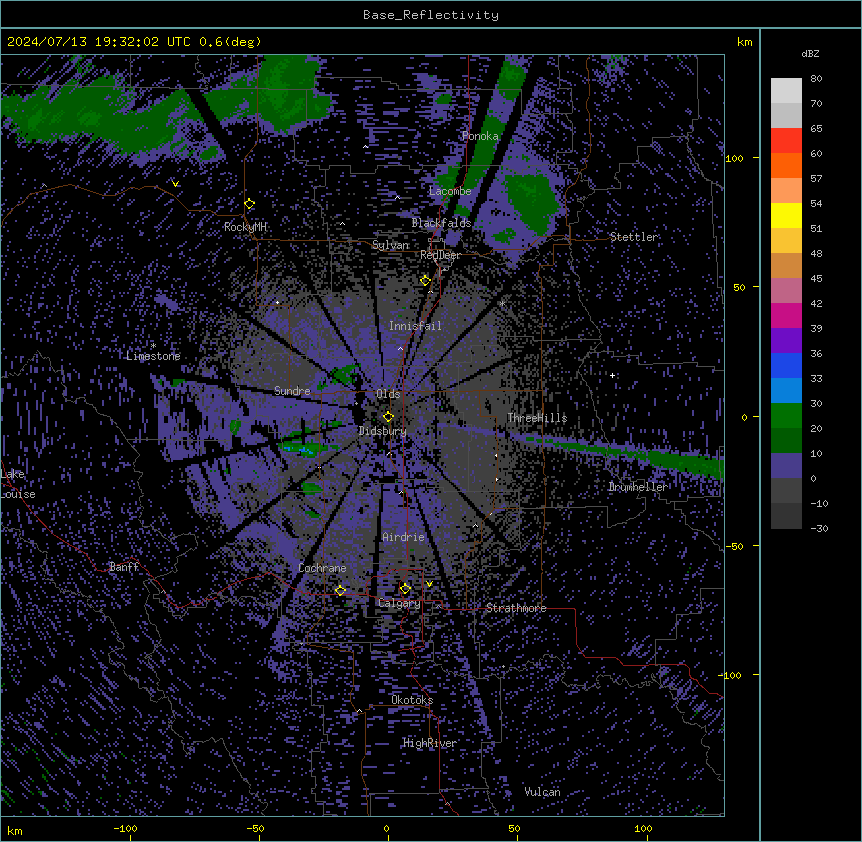Click the 50 tick on bottom axis

click(x=514, y=829)
